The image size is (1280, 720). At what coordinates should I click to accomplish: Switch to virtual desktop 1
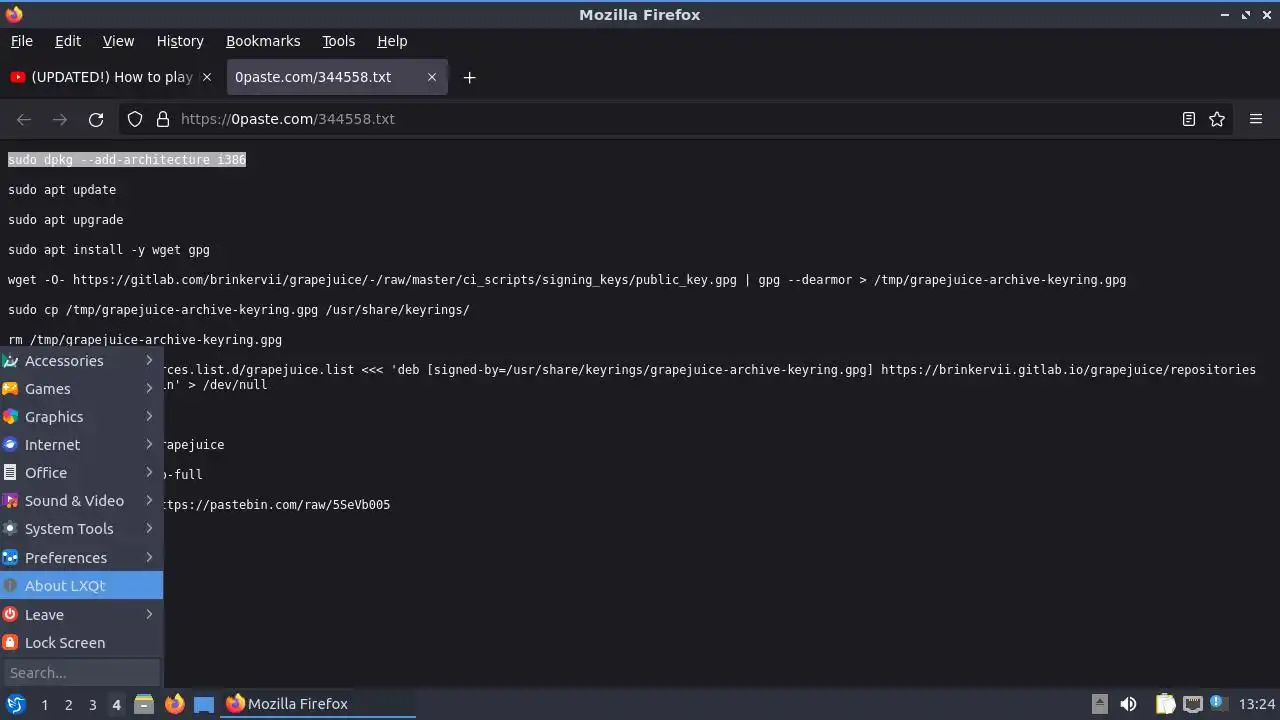[x=44, y=705]
